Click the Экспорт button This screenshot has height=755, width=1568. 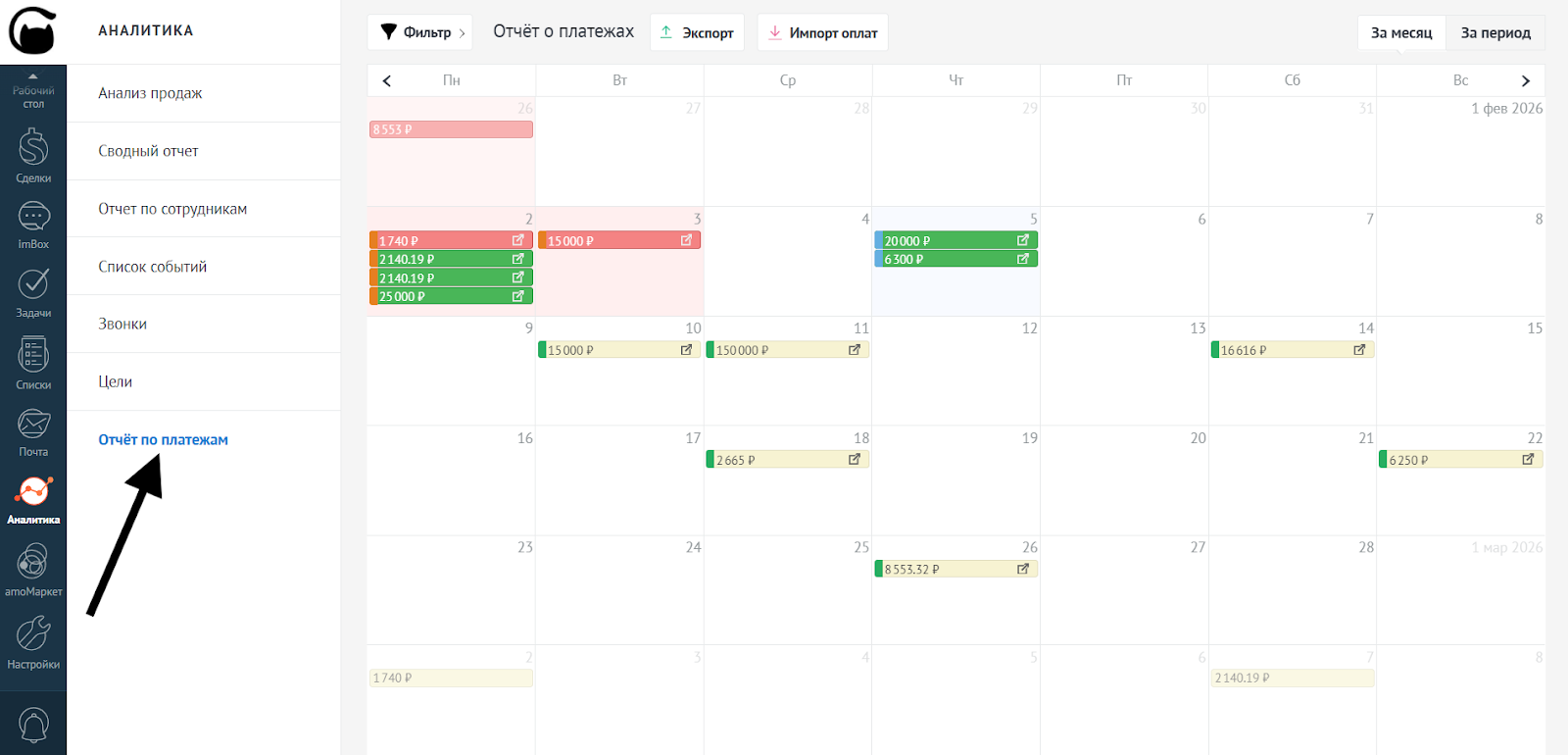(x=697, y=32)
